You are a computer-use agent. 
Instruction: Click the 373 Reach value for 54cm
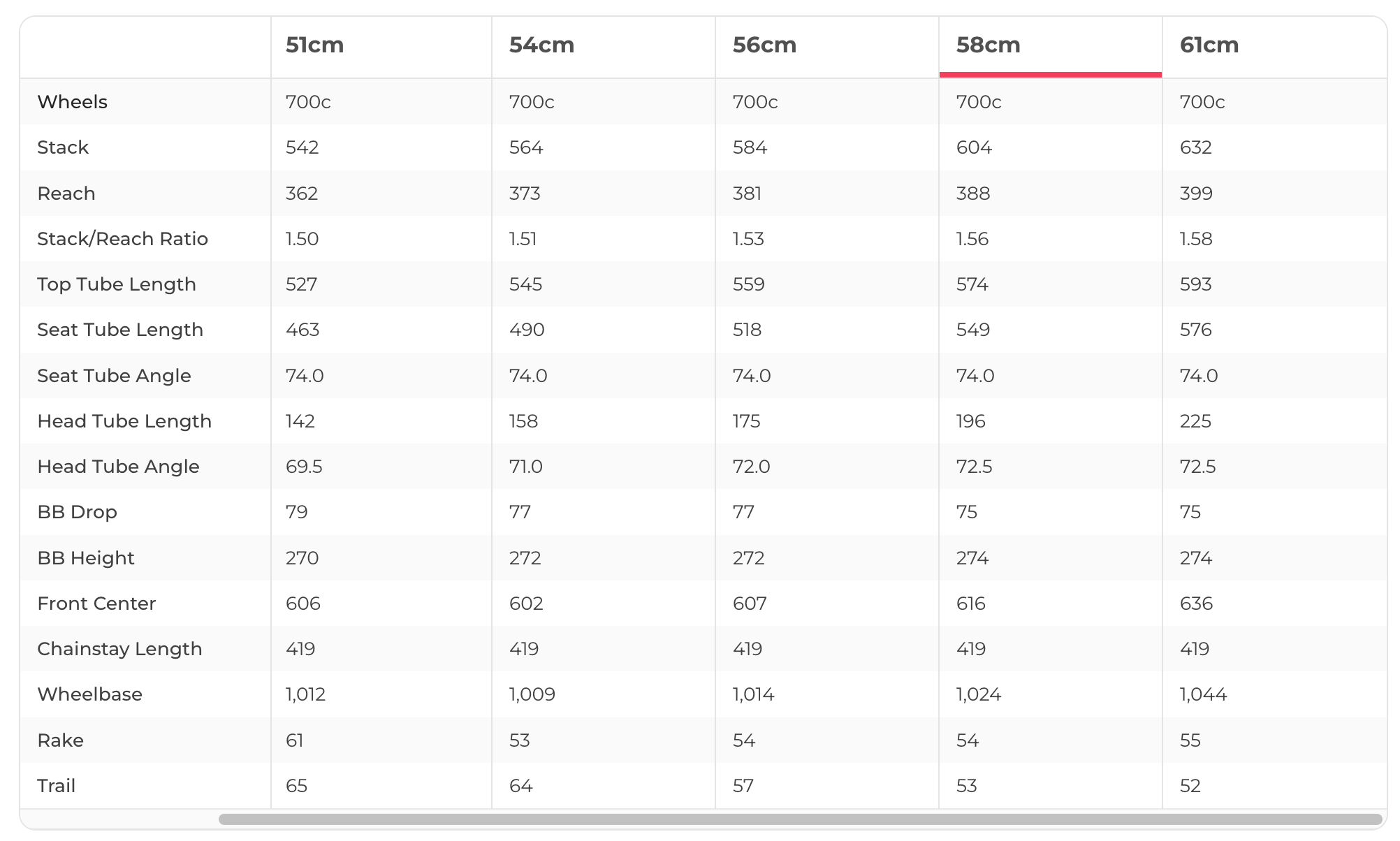[525, 193]
